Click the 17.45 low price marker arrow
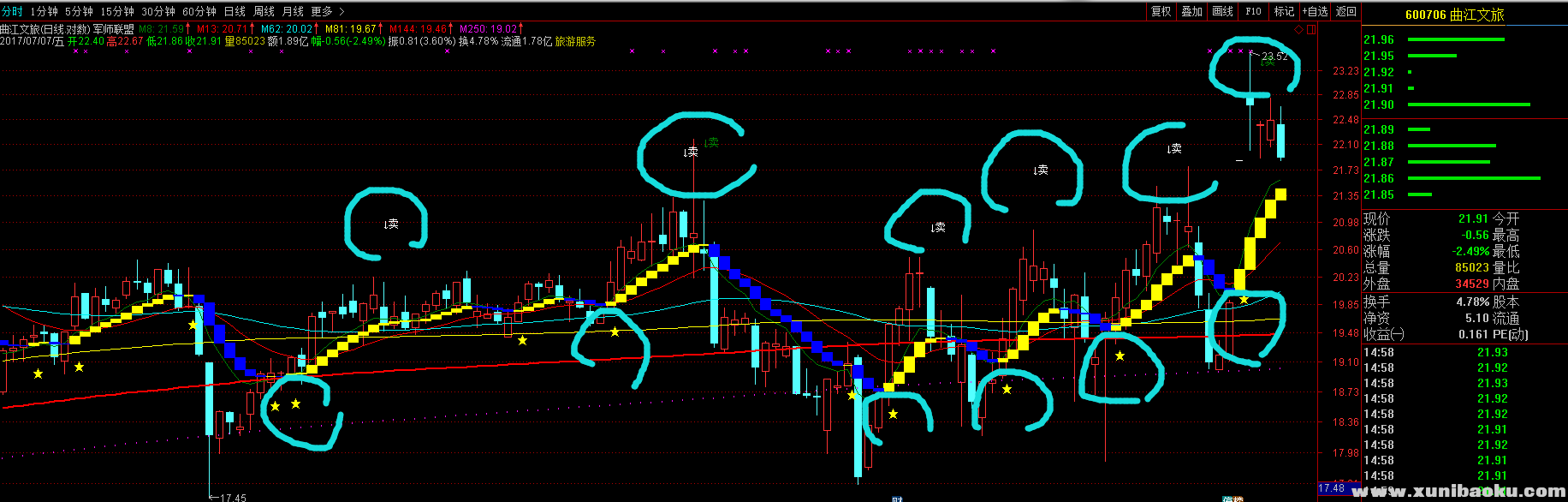Viewport: 1568px width, 502px height. coord(213,497)
